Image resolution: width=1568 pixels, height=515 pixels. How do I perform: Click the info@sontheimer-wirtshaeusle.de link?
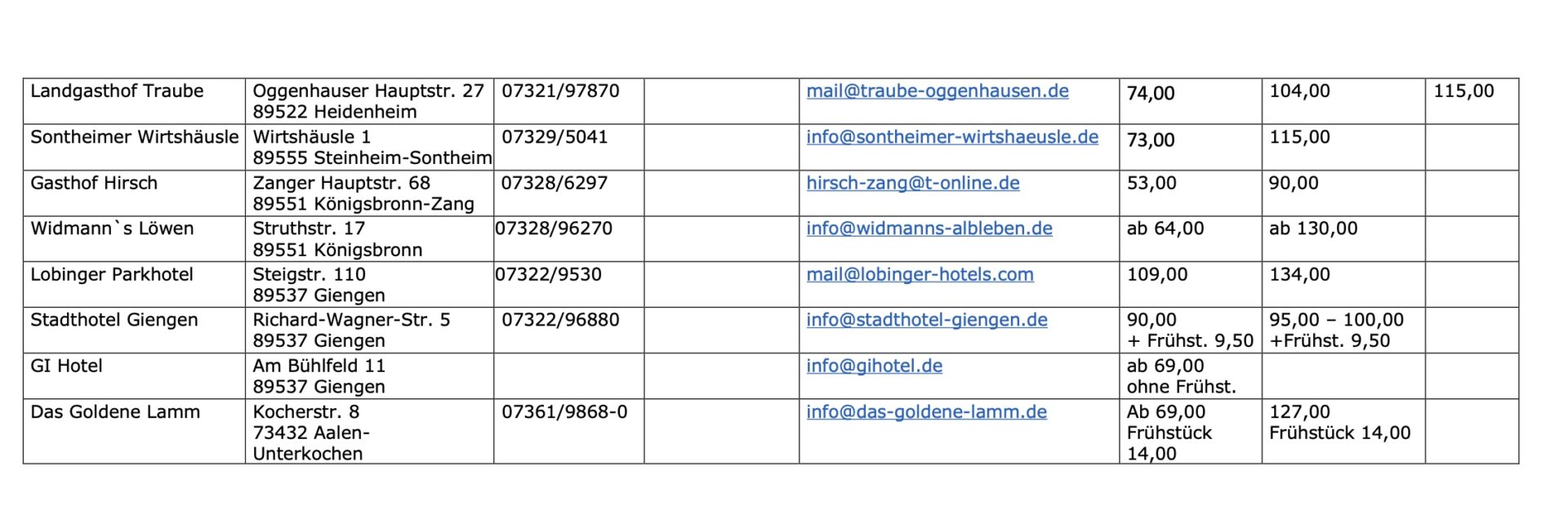tap(951, 137)
